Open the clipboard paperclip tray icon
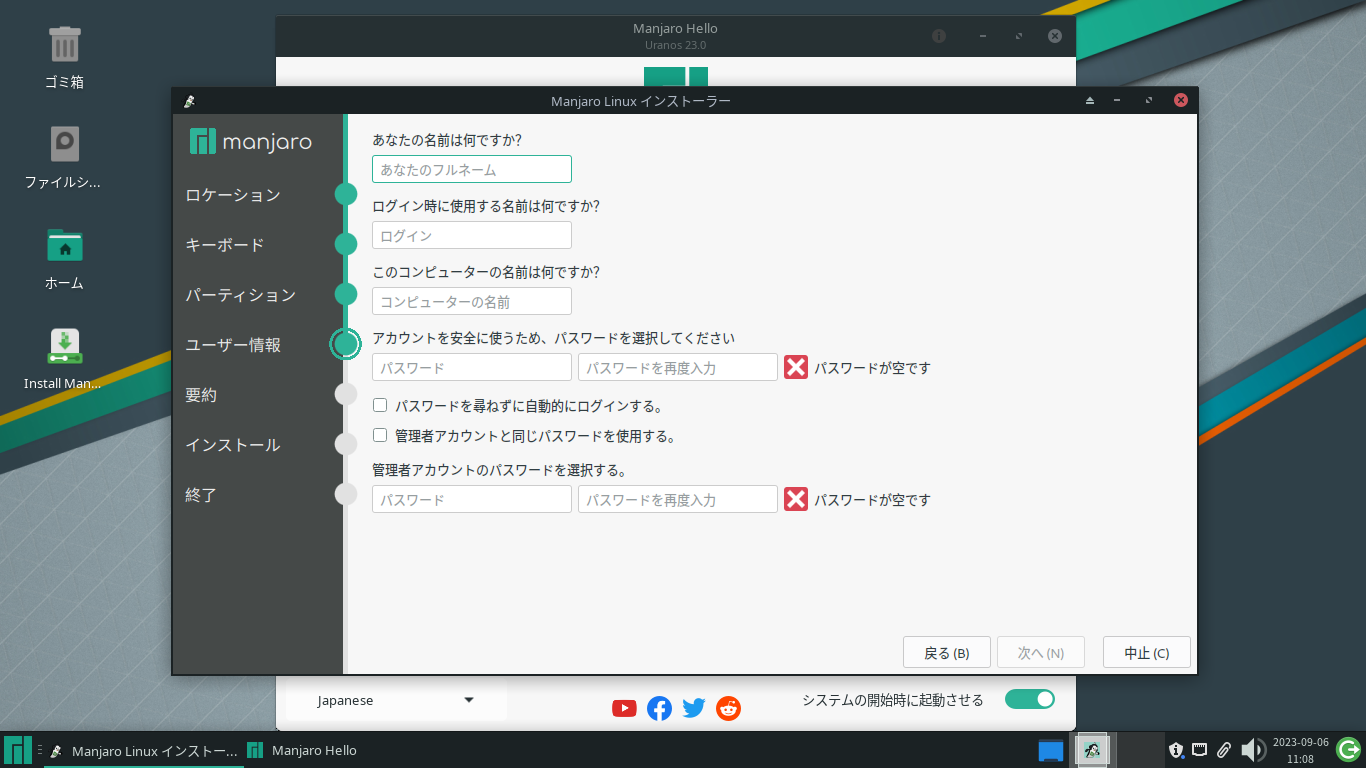The width and height of the screenshot is (1366, 768). pos(1223,749)
